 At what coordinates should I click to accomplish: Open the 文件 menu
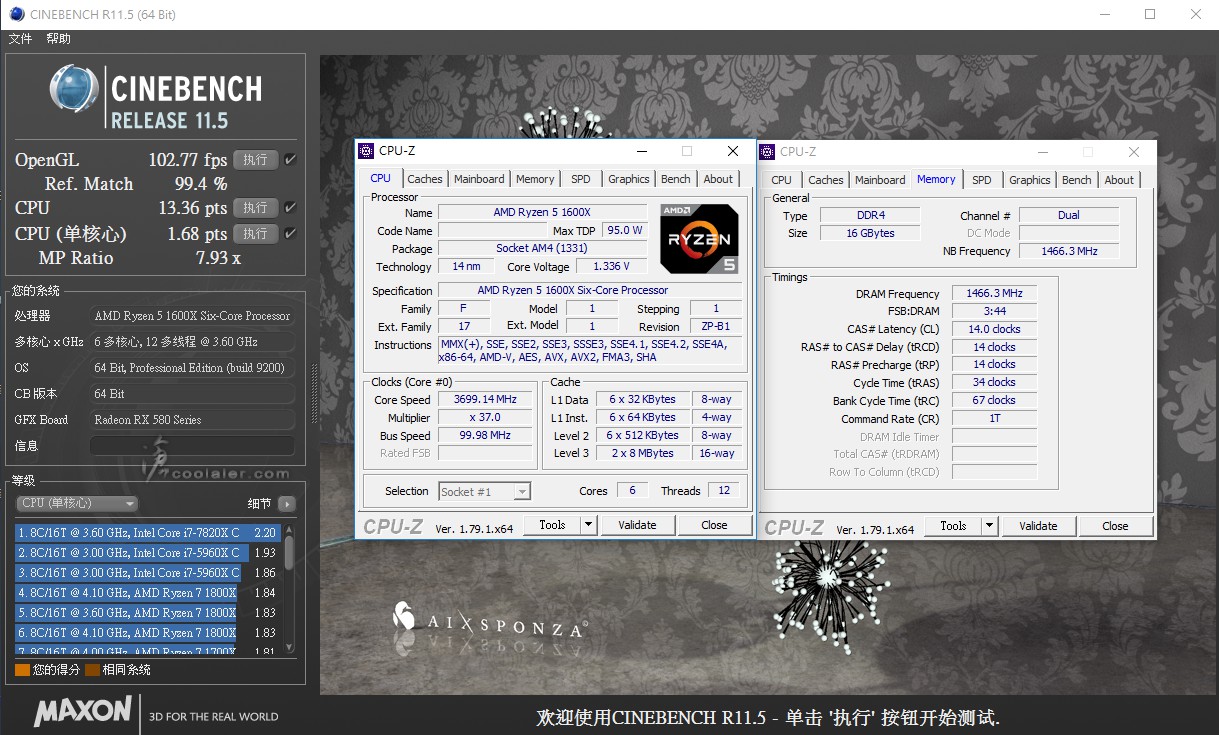click(x=20, y=39)
